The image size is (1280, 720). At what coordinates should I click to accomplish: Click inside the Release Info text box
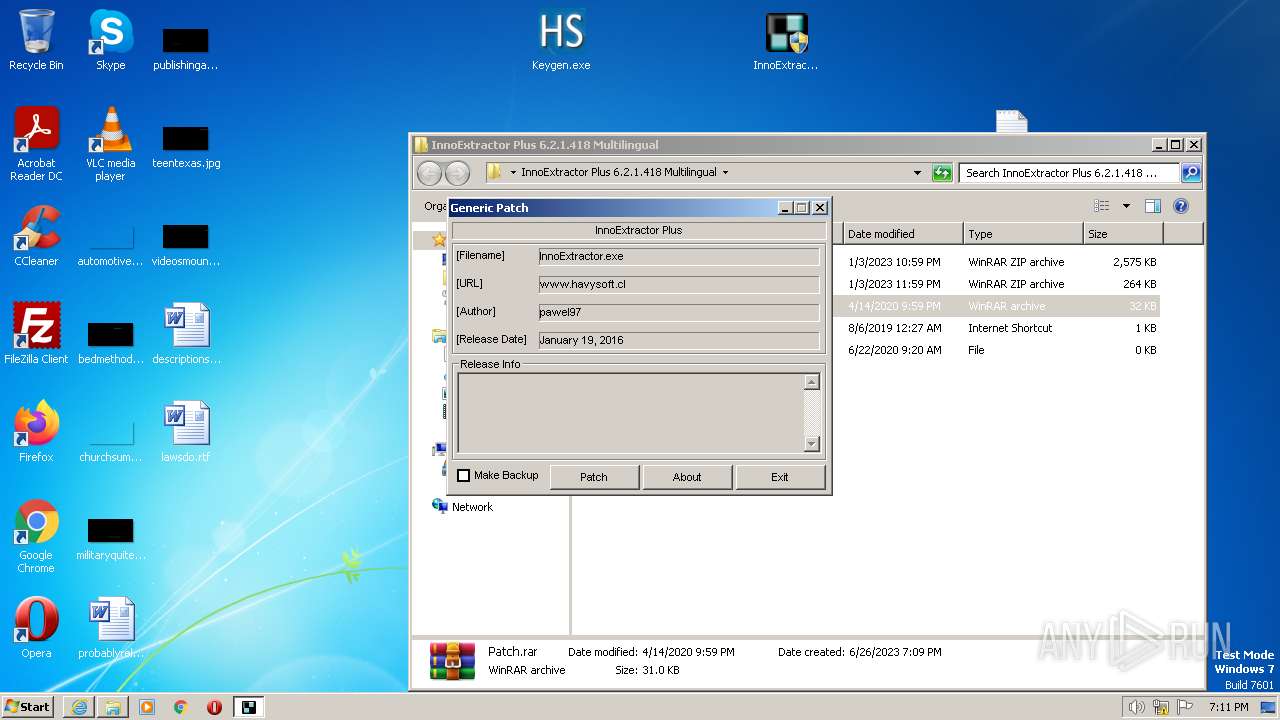coord(630,413)
